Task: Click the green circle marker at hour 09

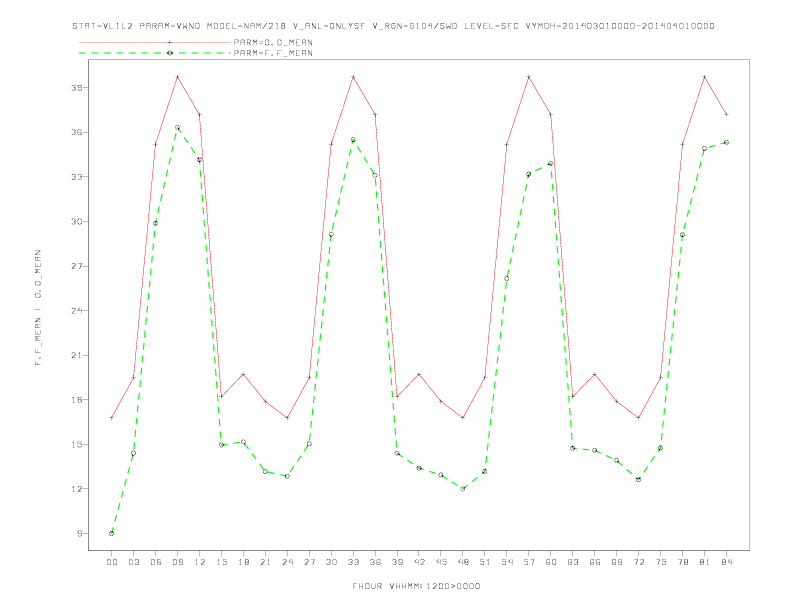Action: point(177,128)
